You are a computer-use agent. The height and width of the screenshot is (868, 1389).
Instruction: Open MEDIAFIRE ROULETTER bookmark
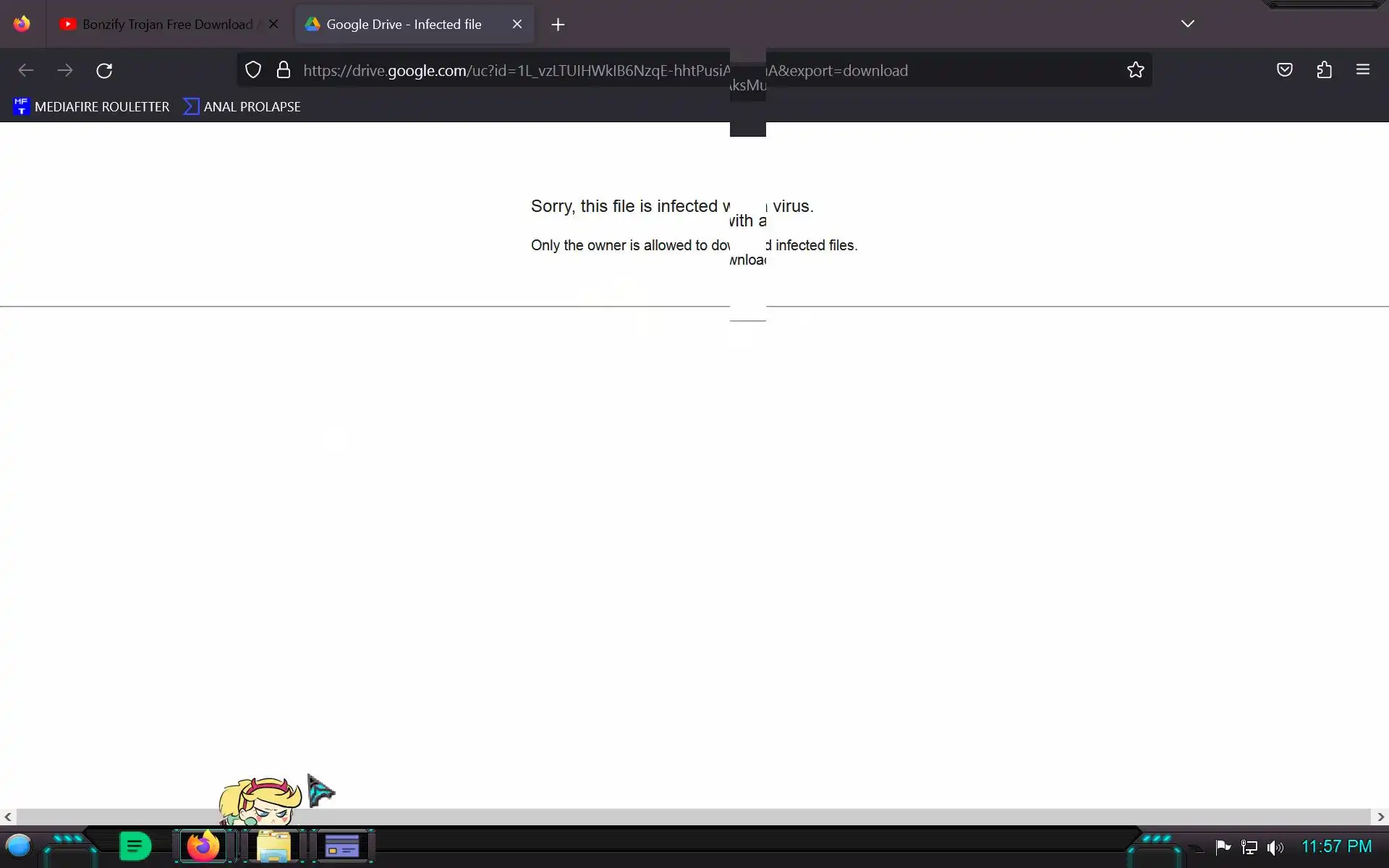(x=91, y=106)
